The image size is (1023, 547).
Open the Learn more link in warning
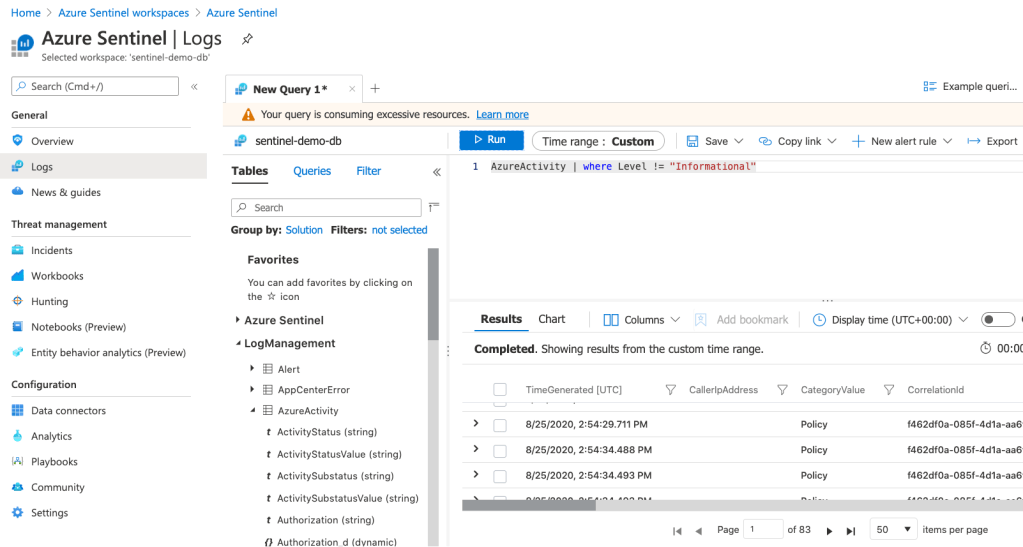pos(502,115)
